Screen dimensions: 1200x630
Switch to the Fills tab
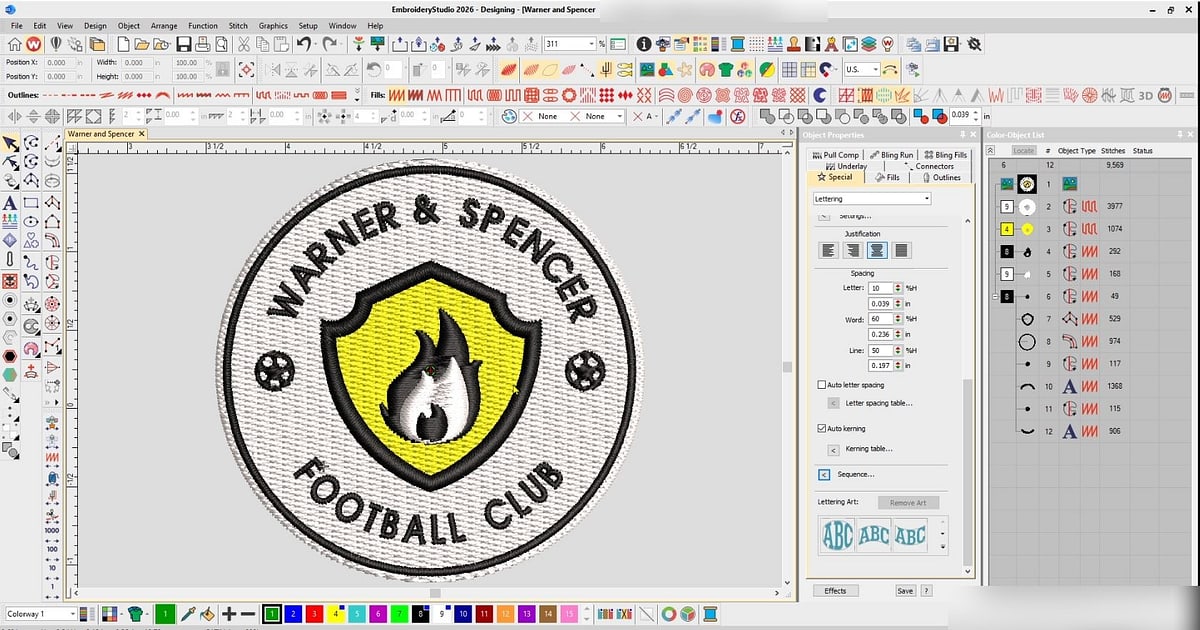[887, 177]
